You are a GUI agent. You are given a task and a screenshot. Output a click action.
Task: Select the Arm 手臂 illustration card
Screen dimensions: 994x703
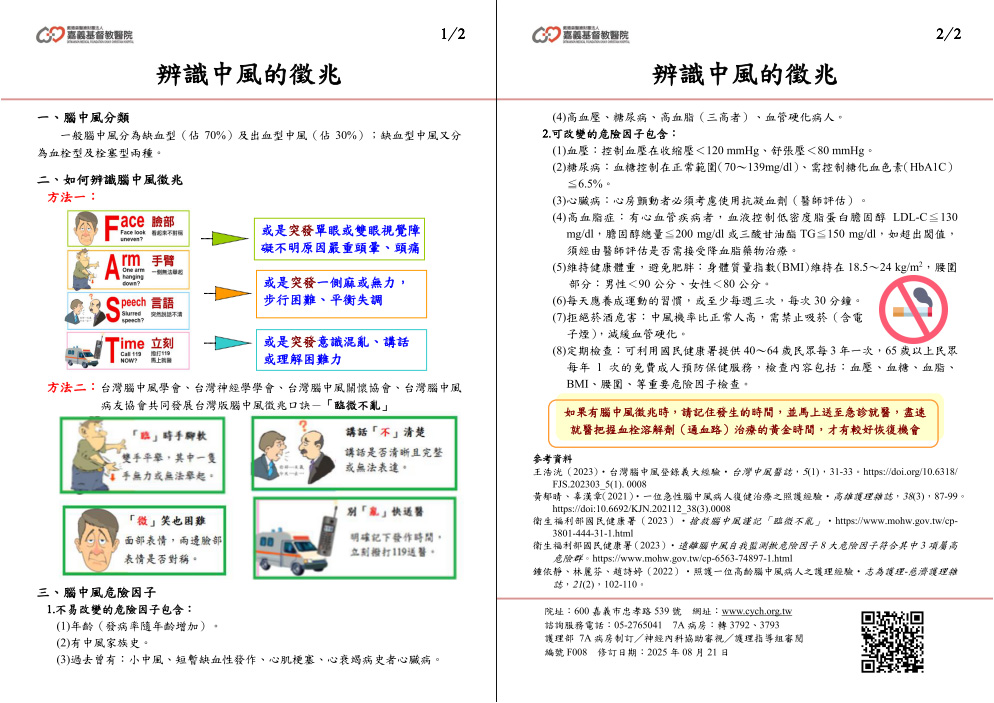129,269
